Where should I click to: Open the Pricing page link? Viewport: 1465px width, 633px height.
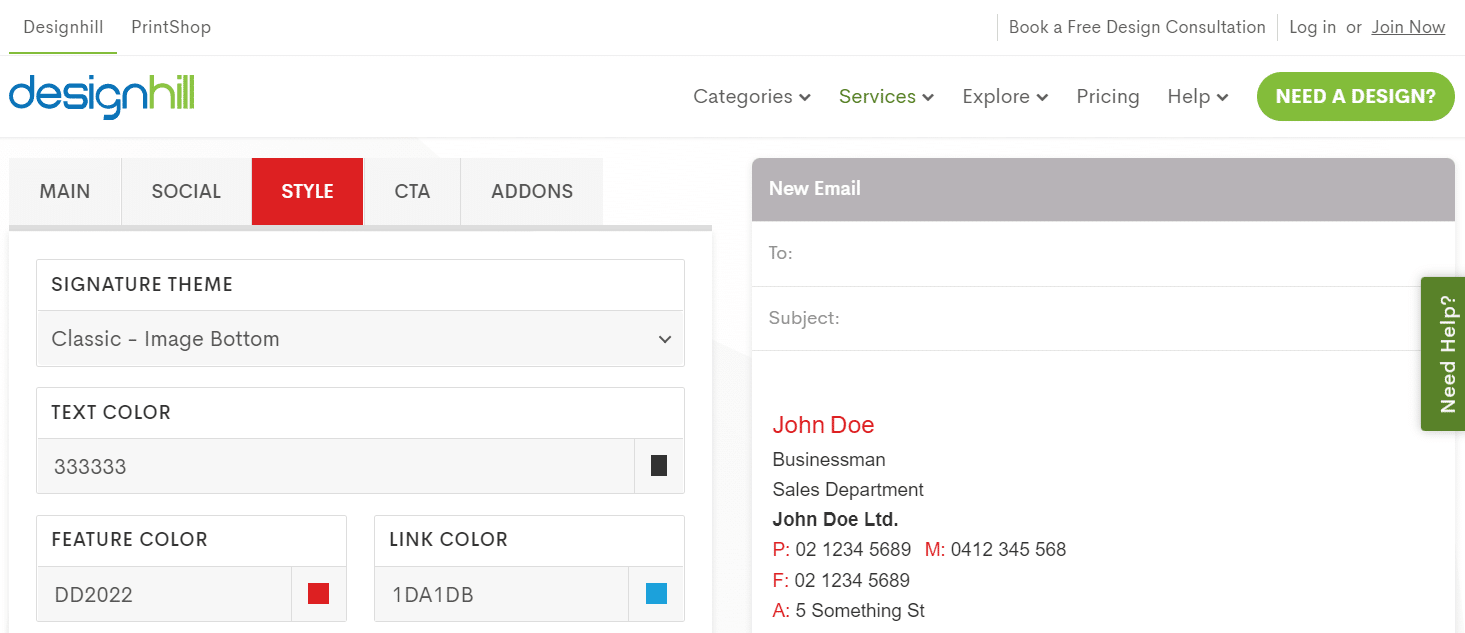pyautogui.click(x=1107, y=97)
